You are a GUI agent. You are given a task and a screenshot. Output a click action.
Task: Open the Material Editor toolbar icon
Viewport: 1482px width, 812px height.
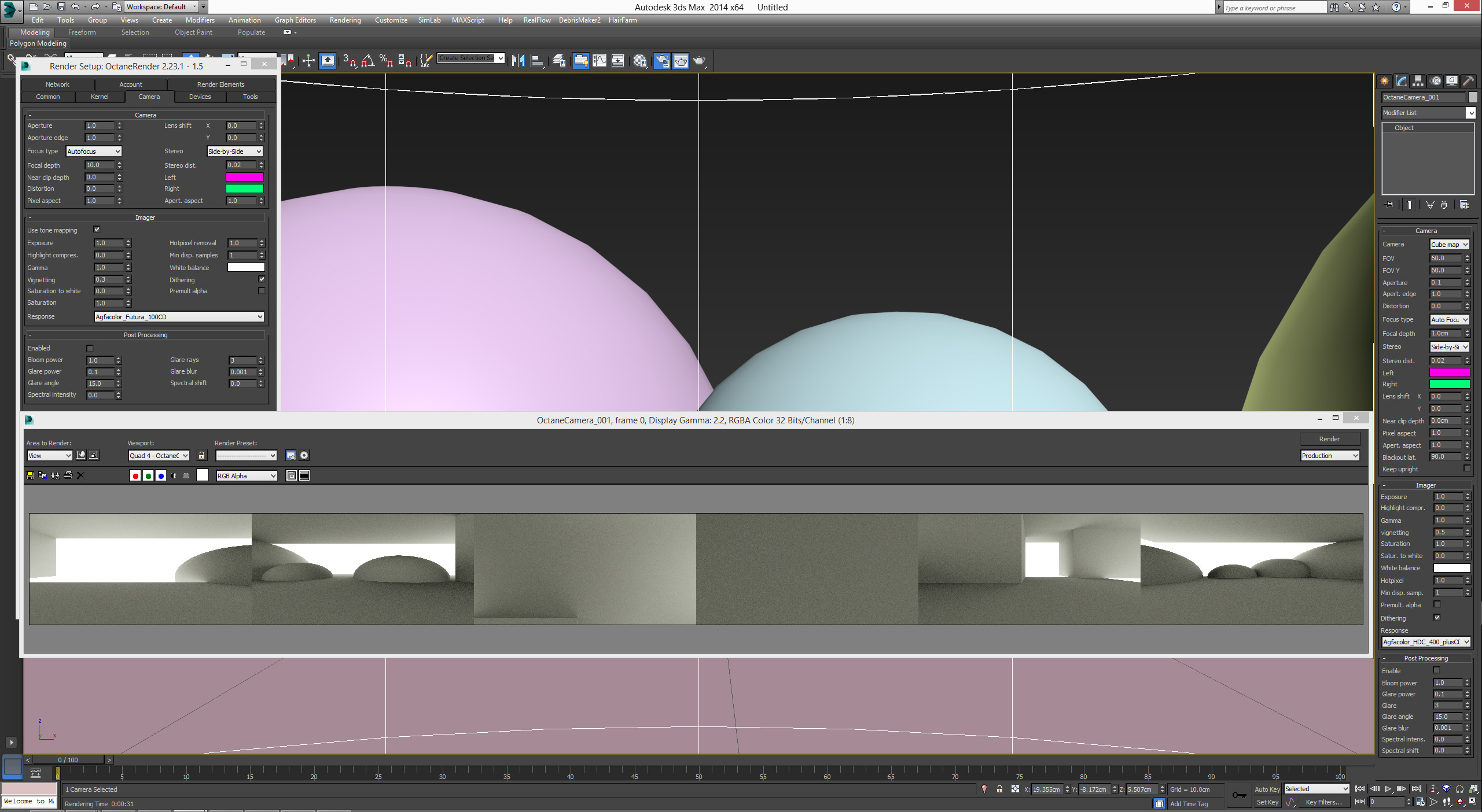(640, 60)
